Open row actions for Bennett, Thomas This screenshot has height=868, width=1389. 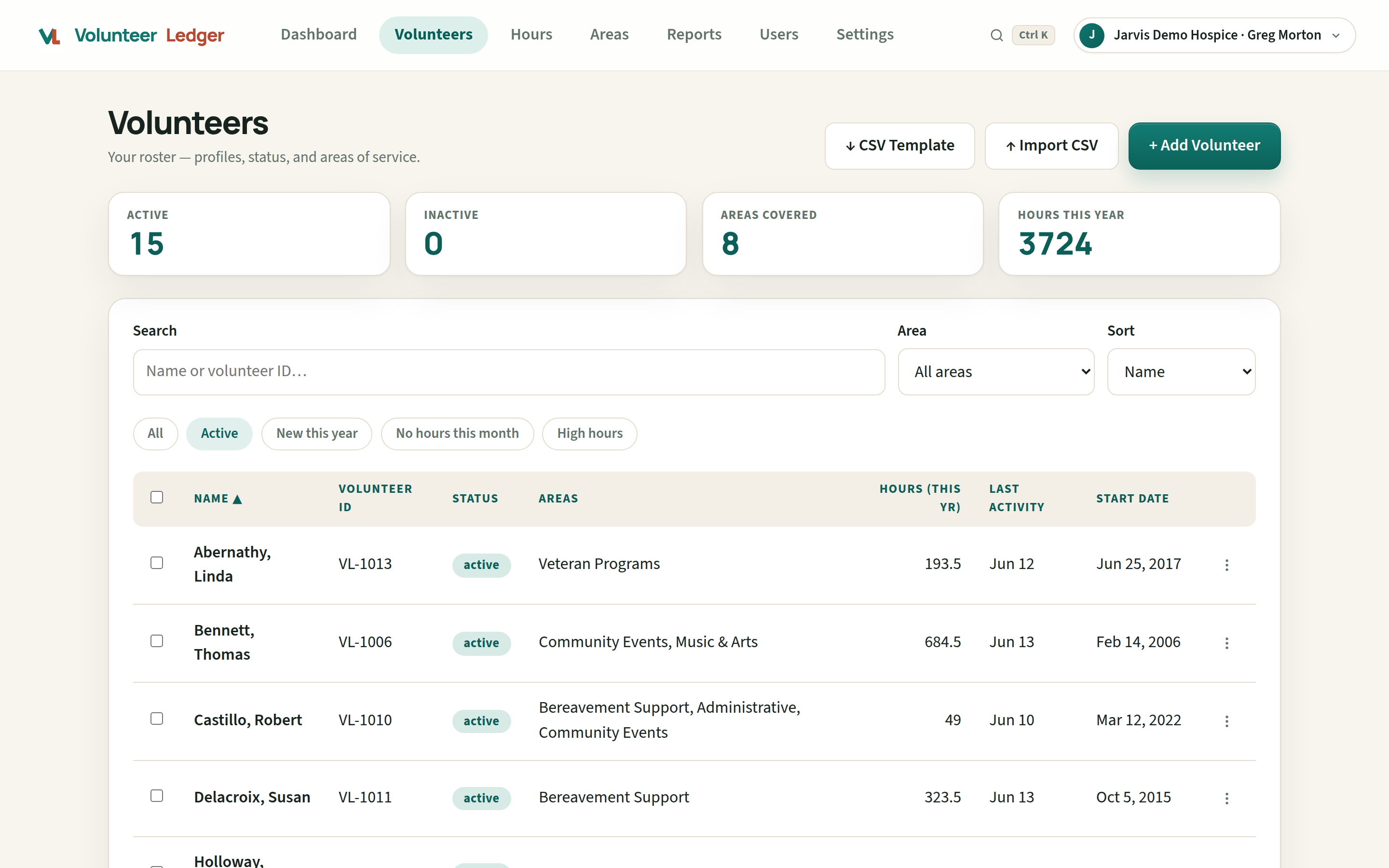[x=1226, y=643]
